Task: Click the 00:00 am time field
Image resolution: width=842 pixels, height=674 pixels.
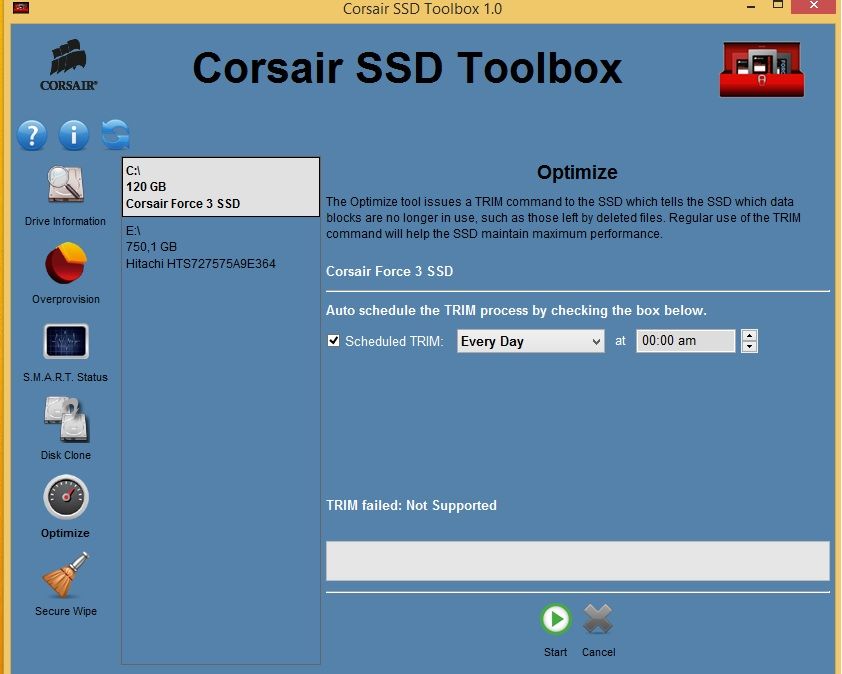Action: [x=685, y=341]
